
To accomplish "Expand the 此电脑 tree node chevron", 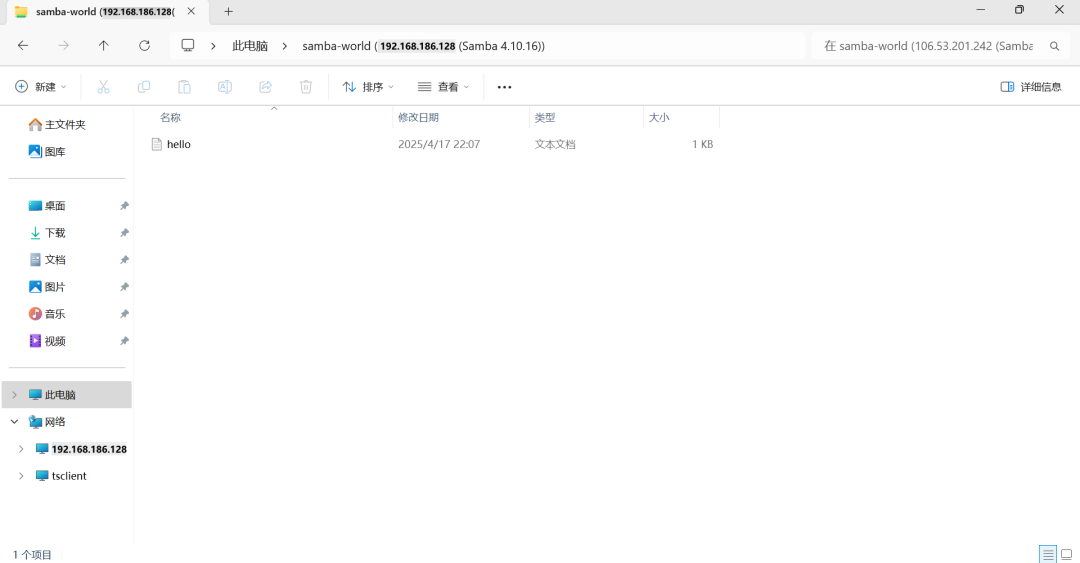I will pyautogui.click(x=14, y=395).
